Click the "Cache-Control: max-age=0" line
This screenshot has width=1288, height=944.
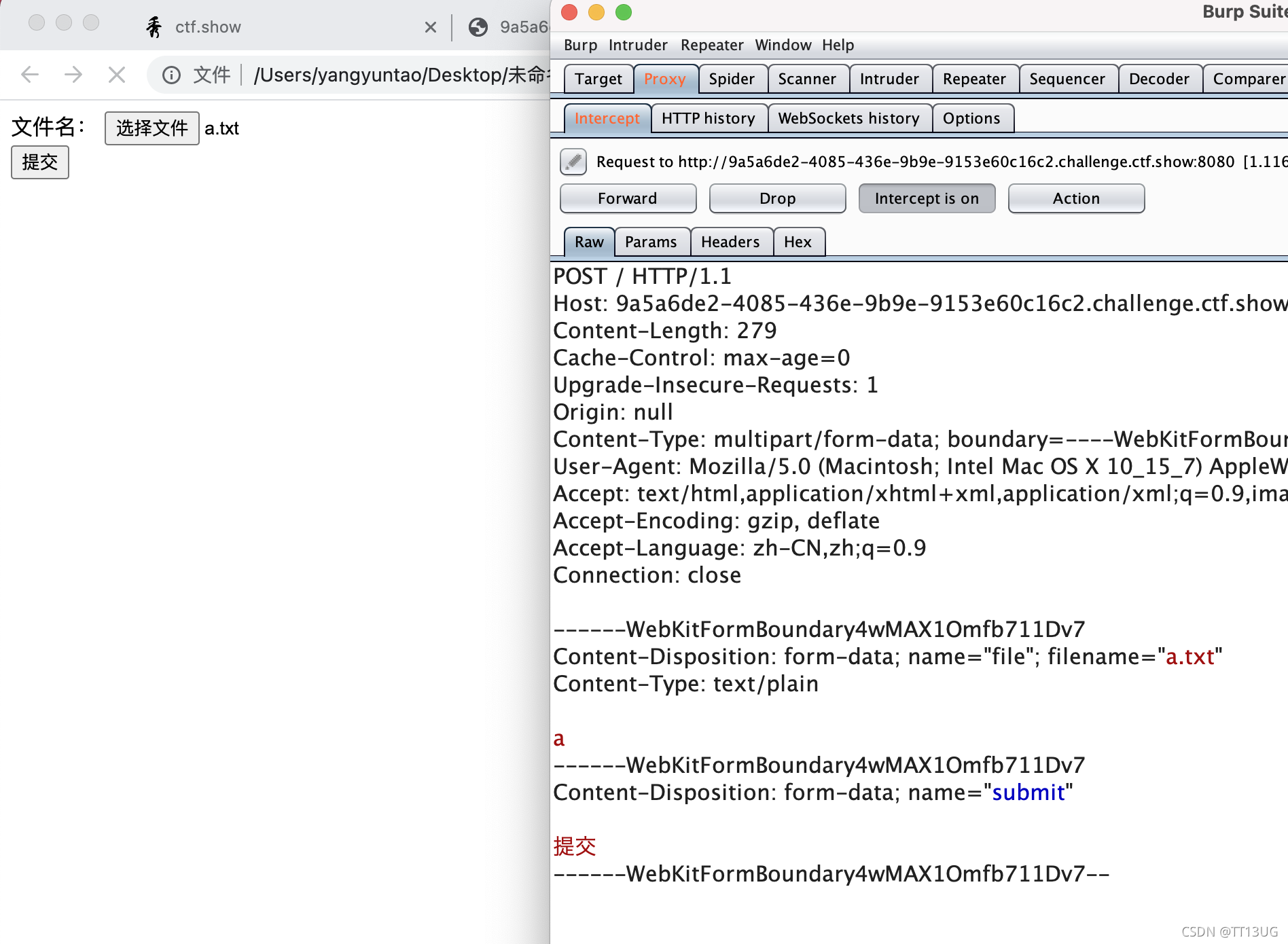pos(701,358)
